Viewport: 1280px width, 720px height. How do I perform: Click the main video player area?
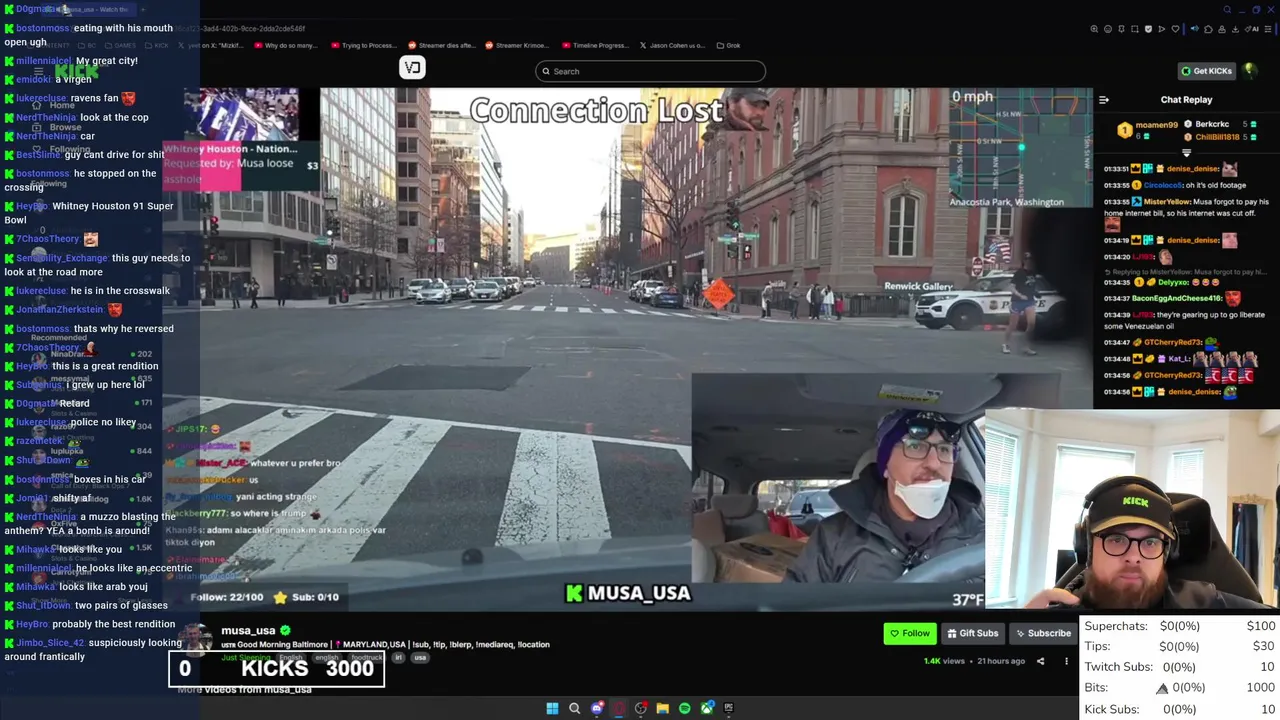click(x=628, y=348)
